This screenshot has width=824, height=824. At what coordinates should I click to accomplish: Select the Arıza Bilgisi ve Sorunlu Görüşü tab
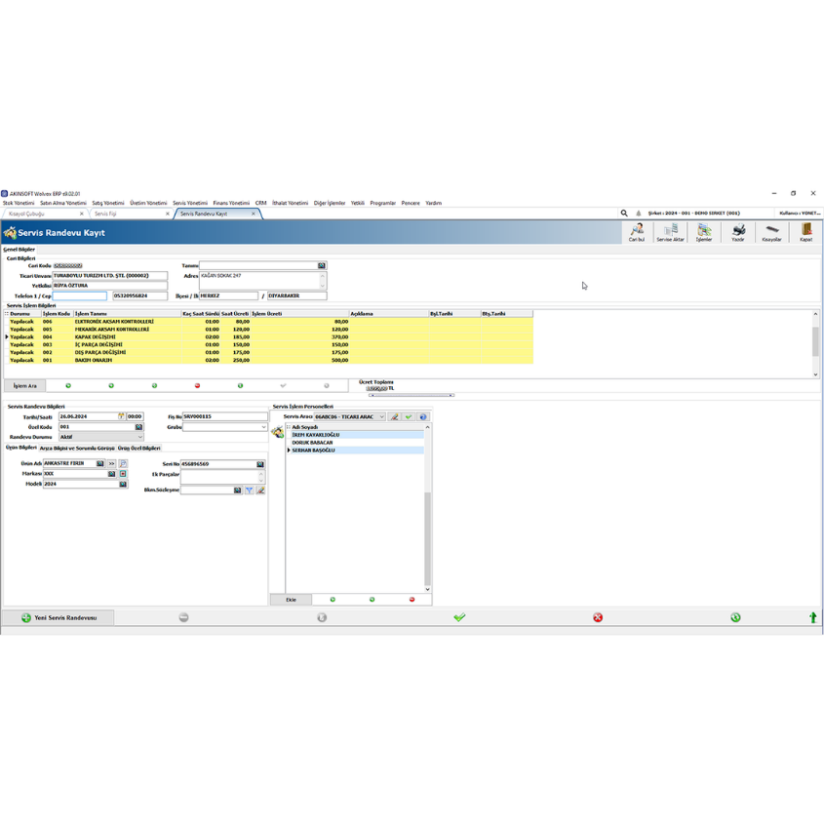77,447
